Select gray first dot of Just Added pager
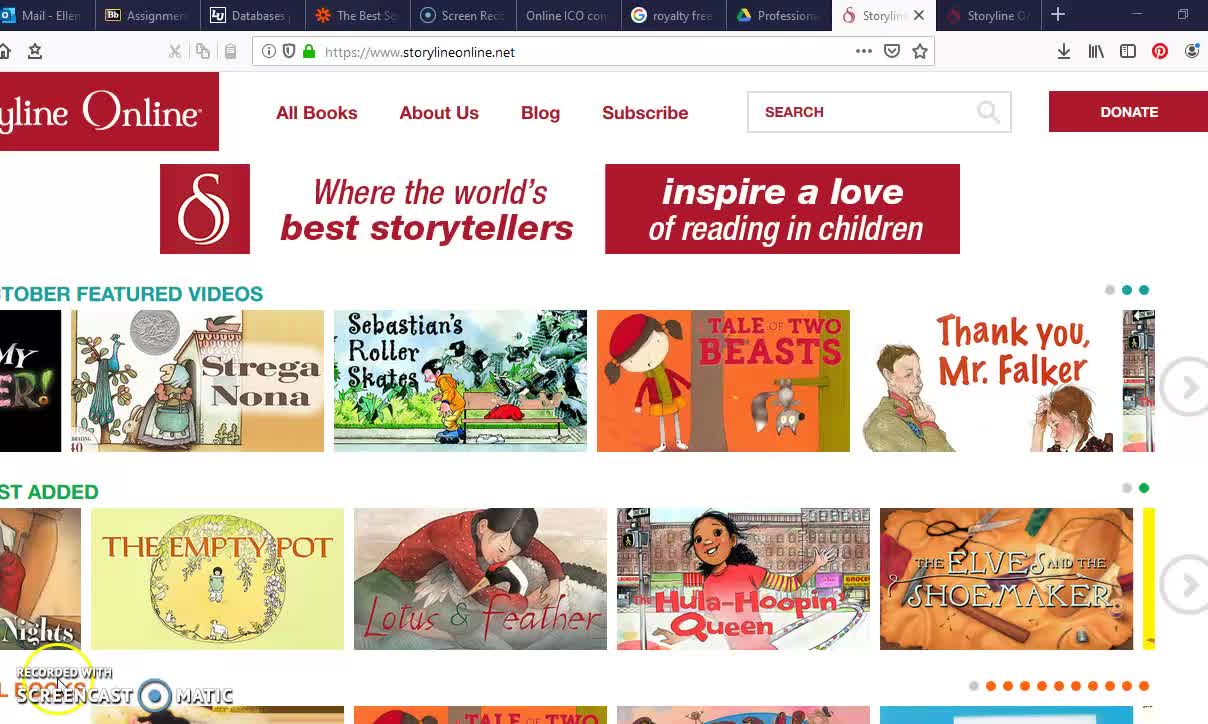 [x=1127, y=488]
